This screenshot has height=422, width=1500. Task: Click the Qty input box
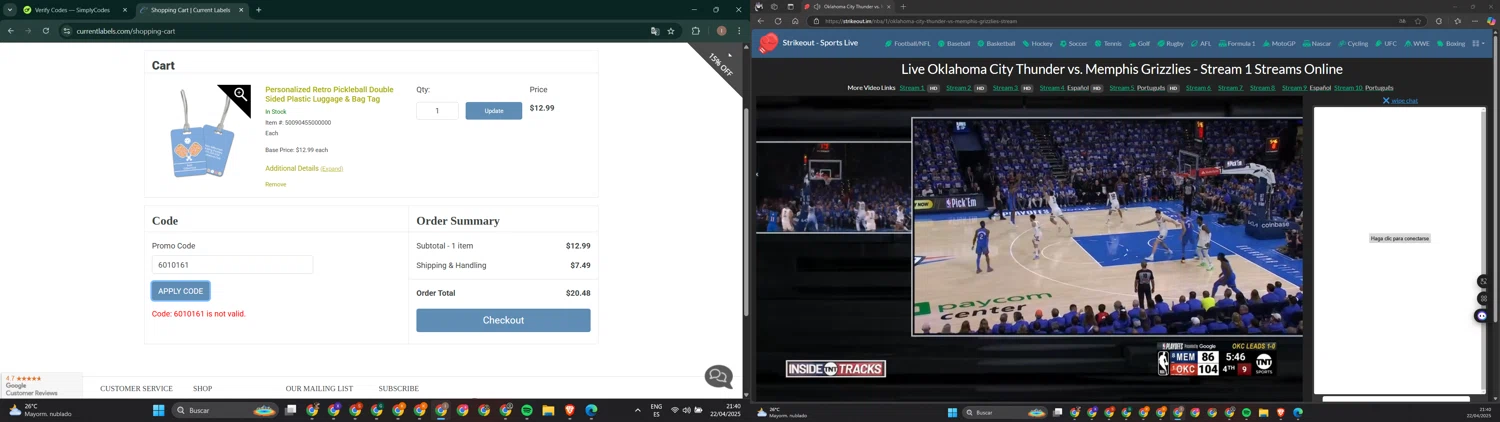(437, 110)
